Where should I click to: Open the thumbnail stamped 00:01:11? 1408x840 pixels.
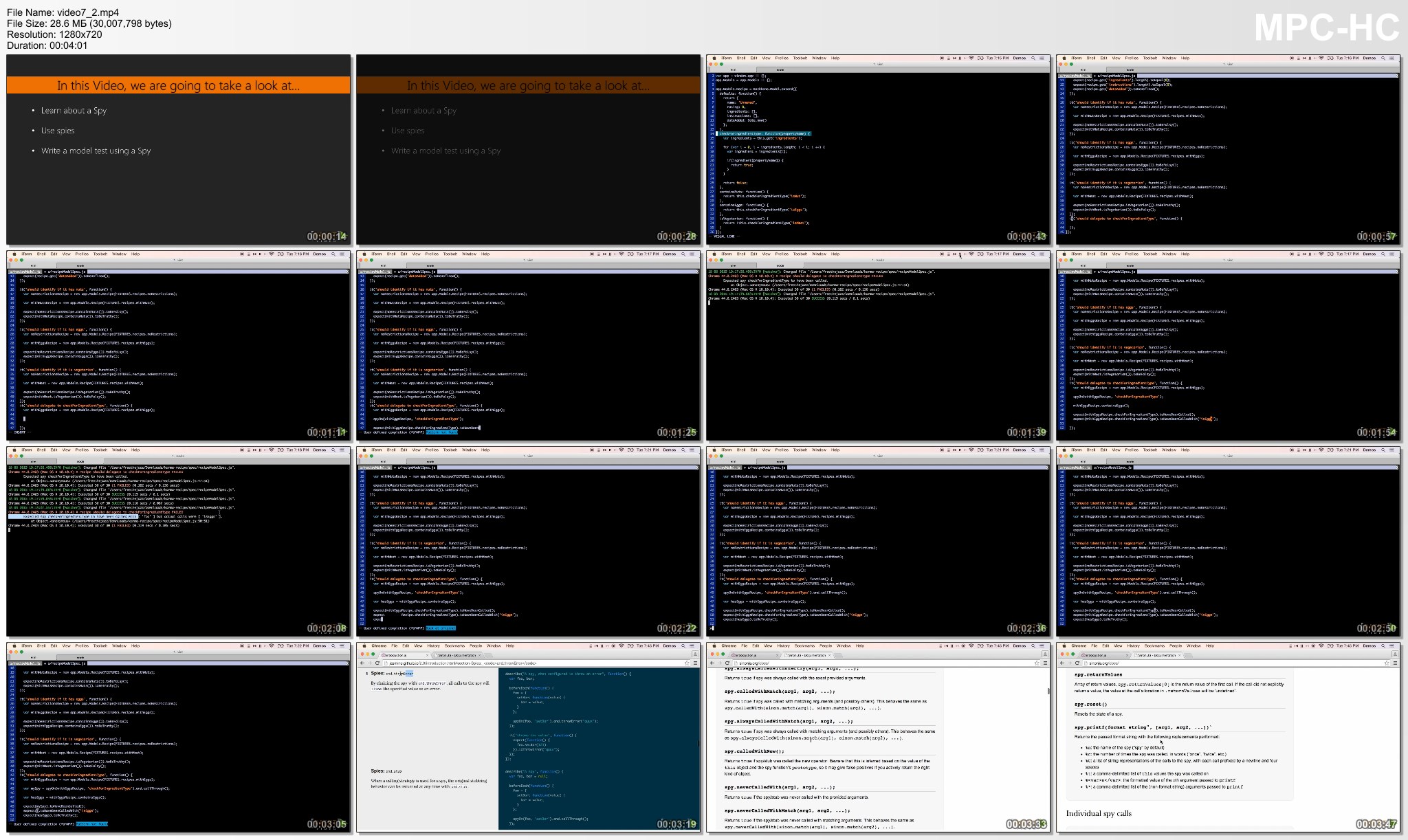click(x=179, y=346)
